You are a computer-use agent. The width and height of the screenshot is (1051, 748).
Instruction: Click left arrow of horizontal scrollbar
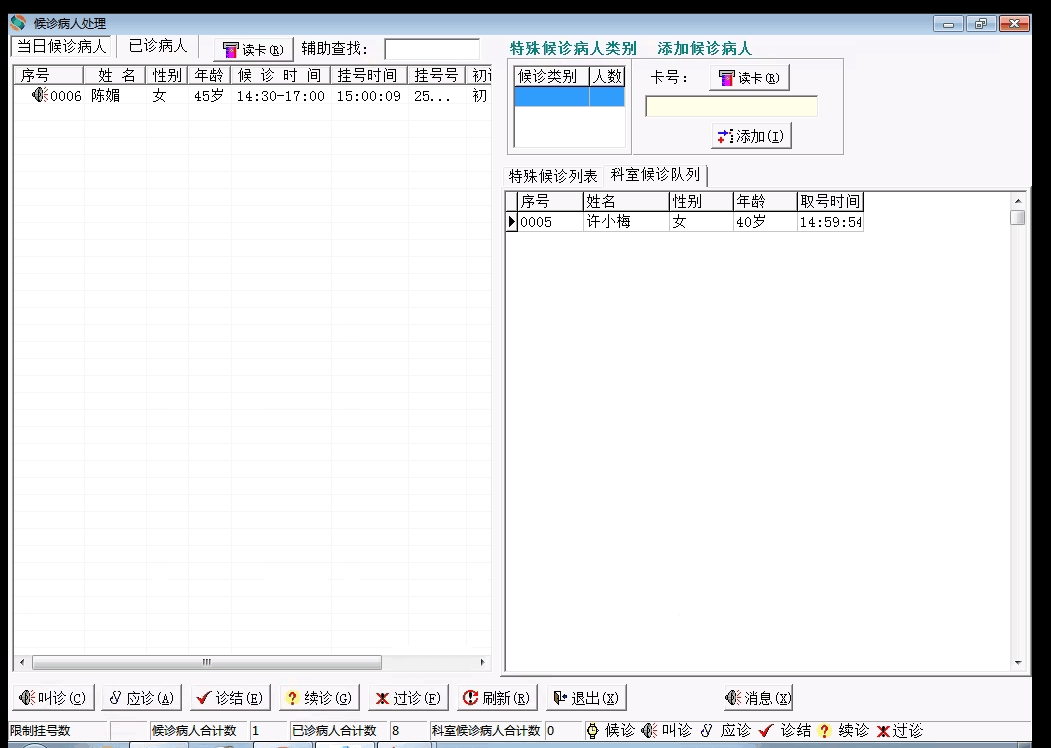22,662
